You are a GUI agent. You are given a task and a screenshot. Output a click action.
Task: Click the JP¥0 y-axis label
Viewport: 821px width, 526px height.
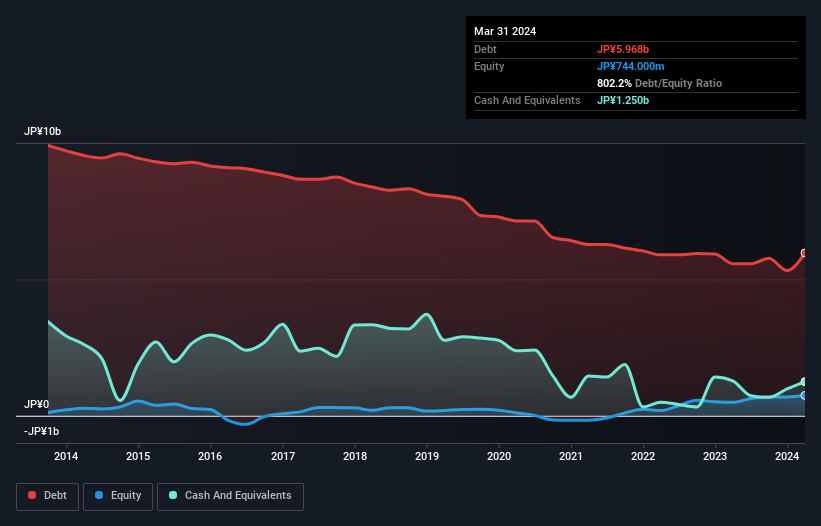(37, 405)
